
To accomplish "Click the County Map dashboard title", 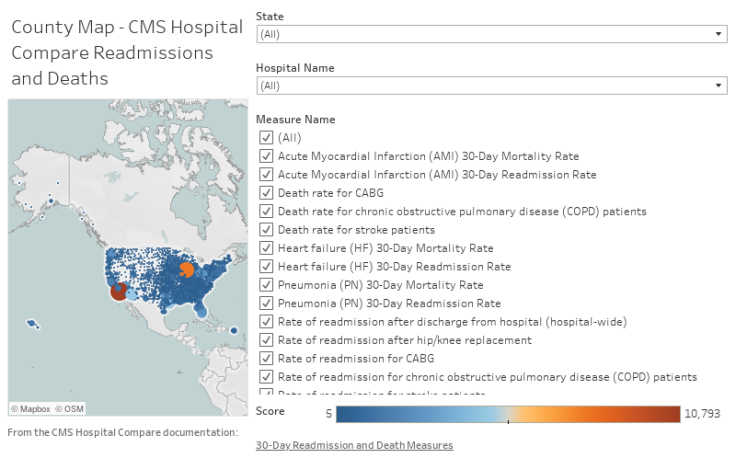I will pyautogui.click(x=126, y=52).
